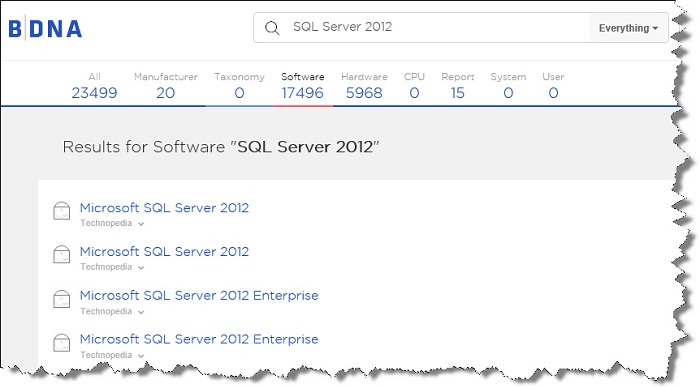Click the package icon beside the first Microsoft SQL Server 2012
This screenshot has height=388, width=700.
point(62,211)
